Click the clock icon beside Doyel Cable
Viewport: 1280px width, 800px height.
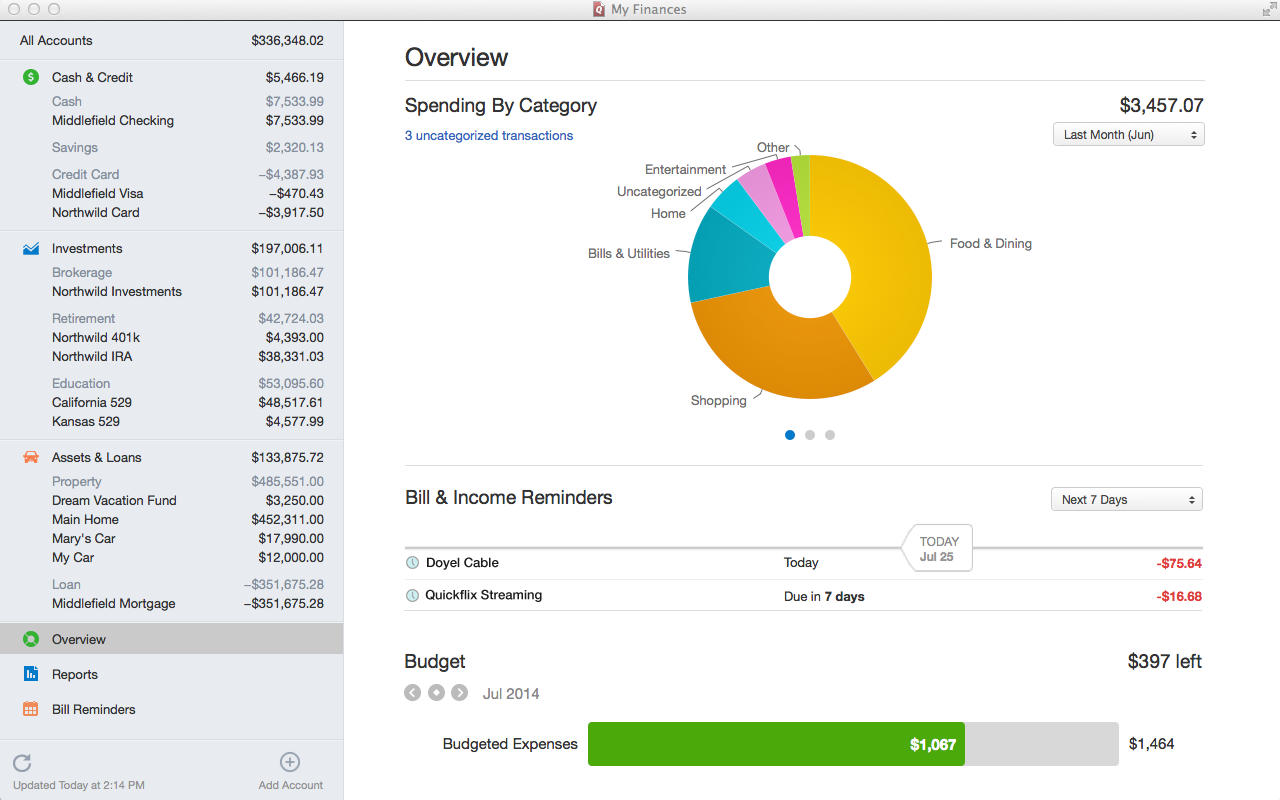(412, 563)
